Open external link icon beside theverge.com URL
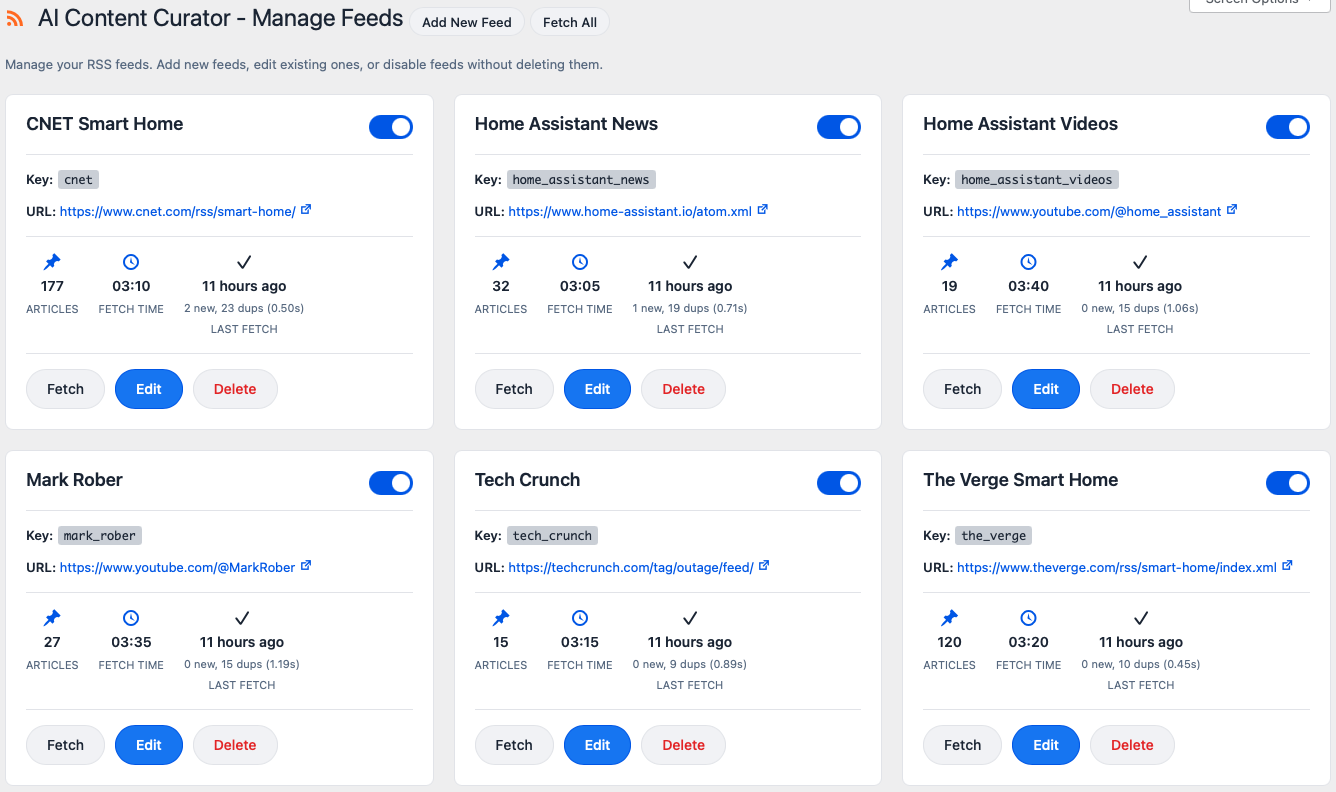 click(x=1287, y=566)
